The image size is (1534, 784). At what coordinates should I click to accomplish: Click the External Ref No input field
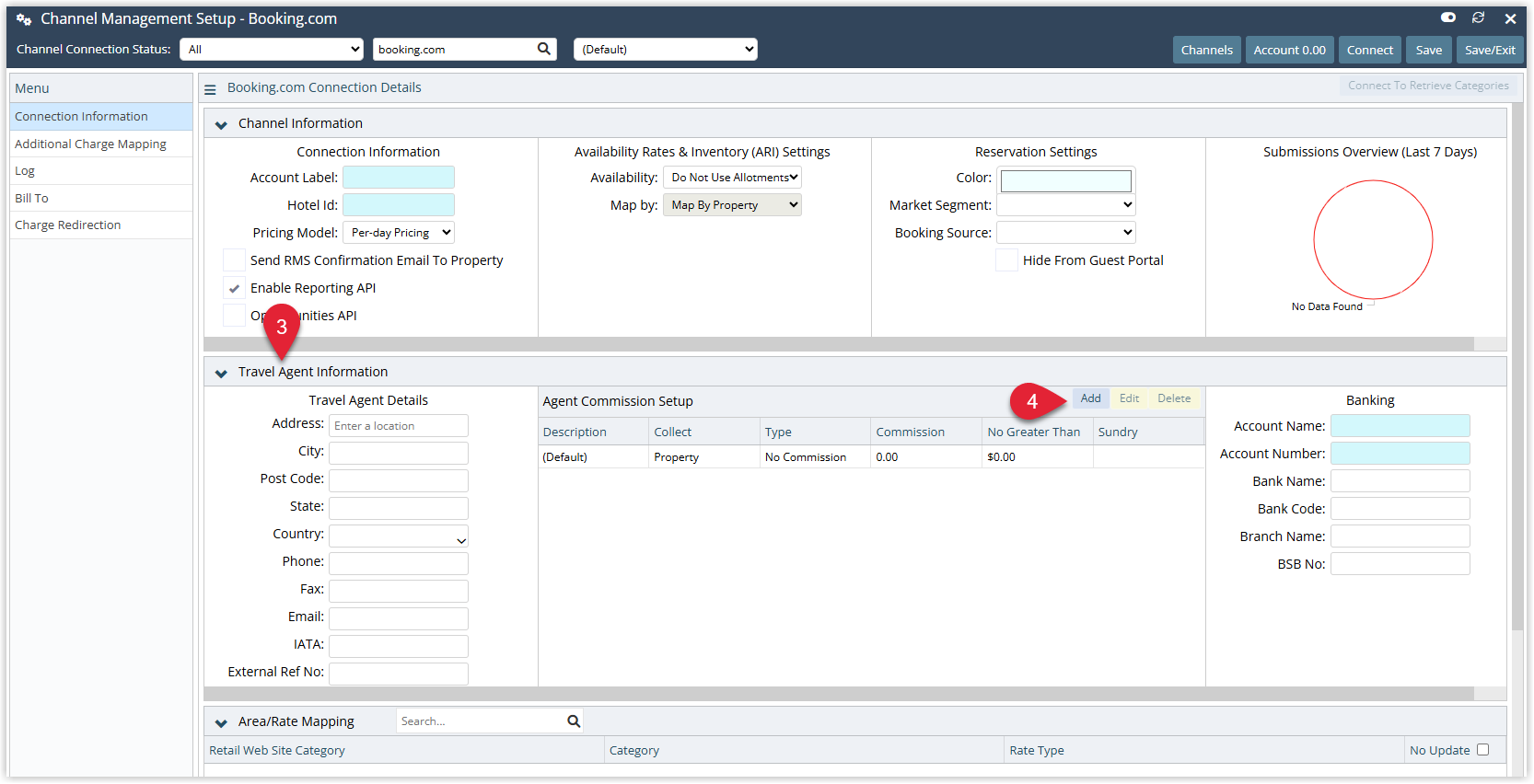point(399,674)
